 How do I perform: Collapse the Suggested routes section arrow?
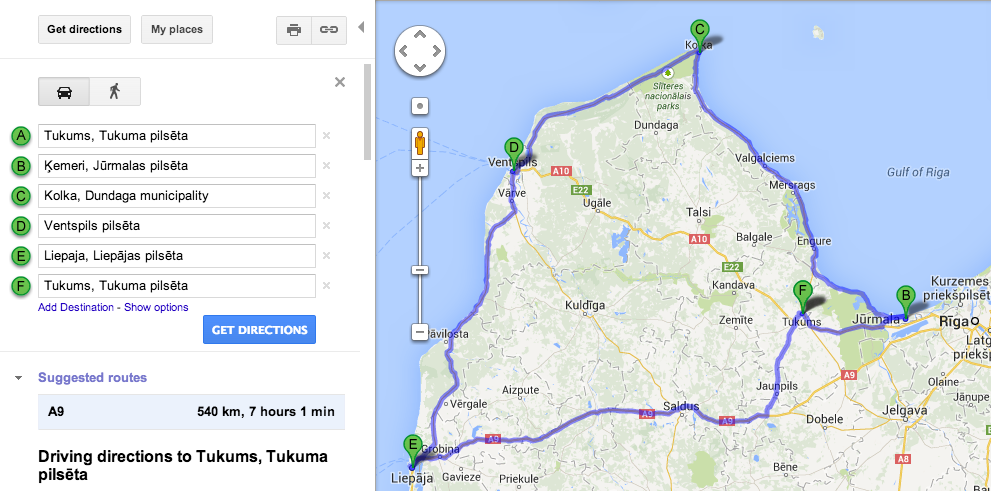[x=18, y=378]
